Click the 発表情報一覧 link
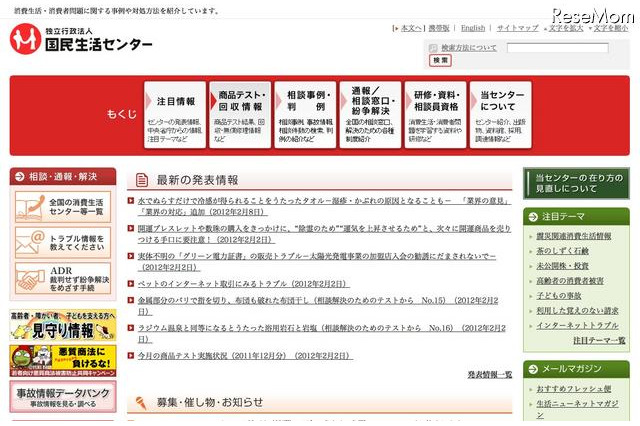Image resolution: width=640 pixels, height=426 pixels. [x=489, y=374]
